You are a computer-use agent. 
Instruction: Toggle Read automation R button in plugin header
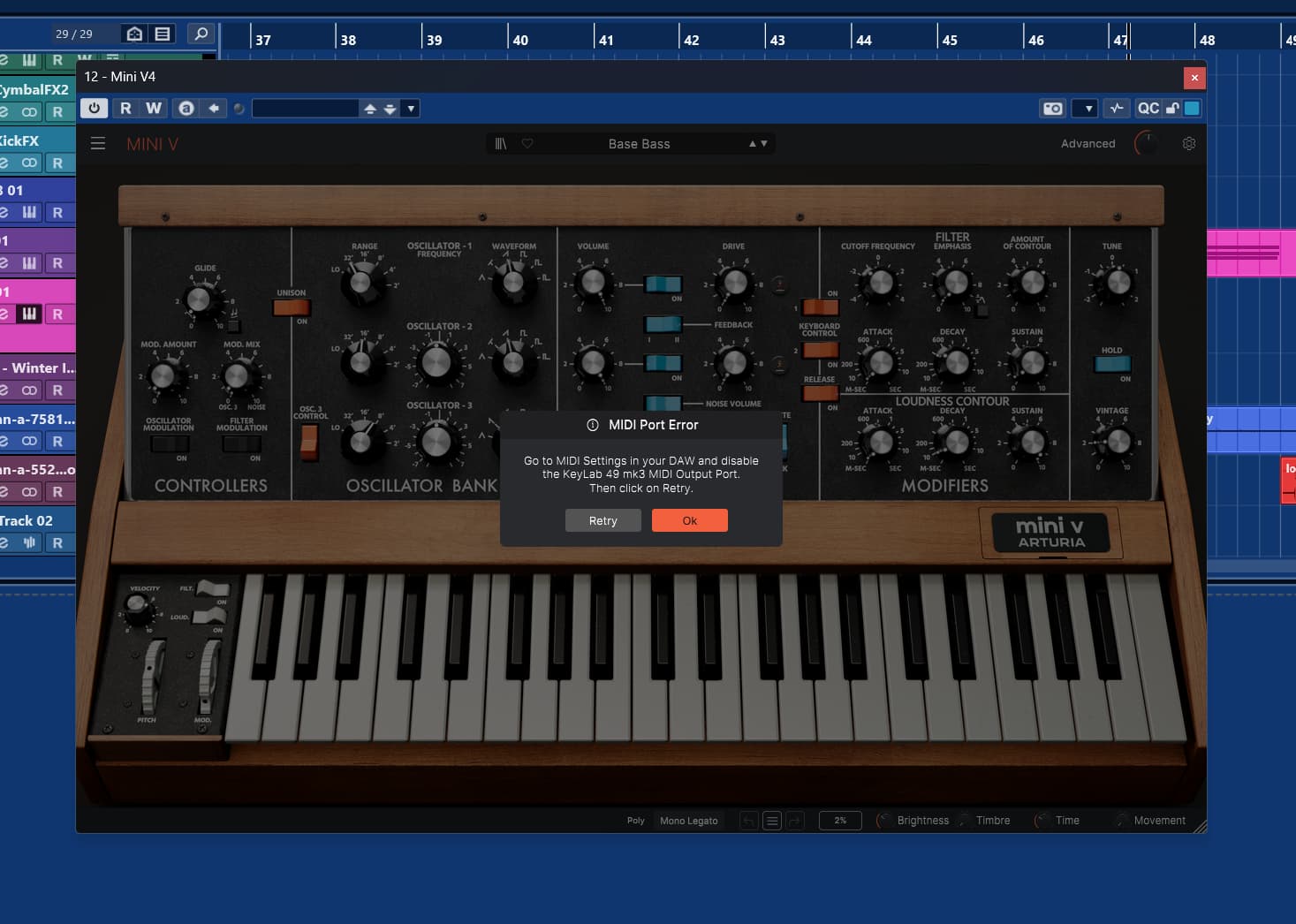click(125, 108)
